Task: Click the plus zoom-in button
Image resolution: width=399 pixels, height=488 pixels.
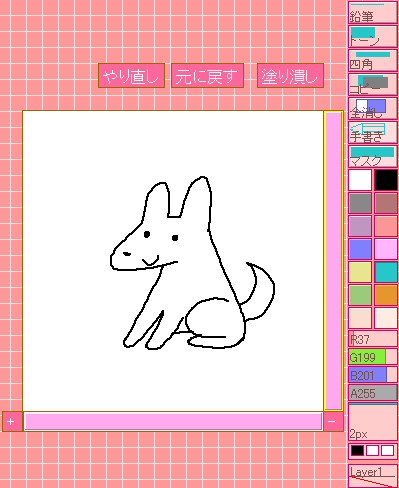Action: pyautogui.click(x=12, y=422)
